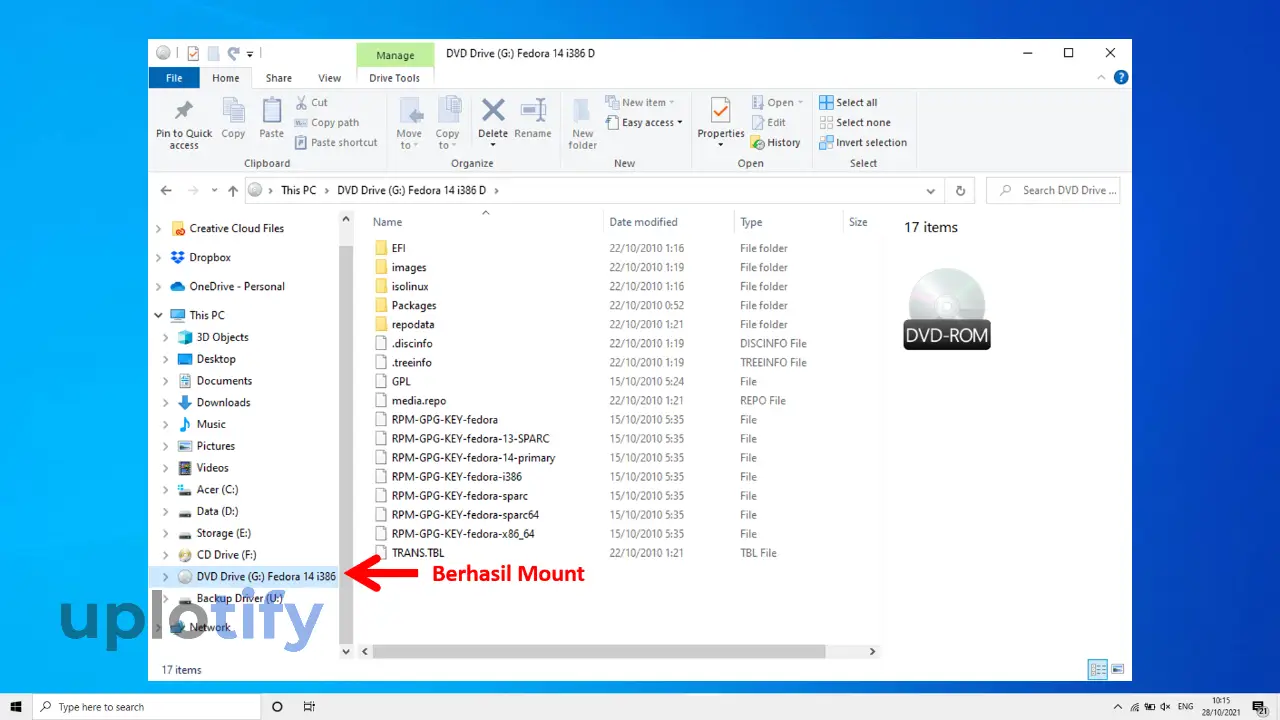Click Invert selection in the ribbon

(863, 142)
